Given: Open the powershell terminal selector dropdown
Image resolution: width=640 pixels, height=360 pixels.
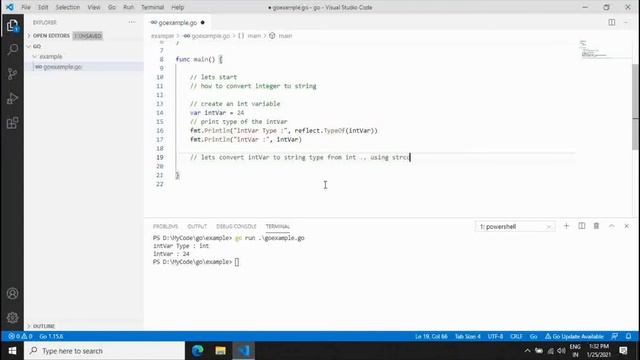Looking at the screenshot, I should pos(515,227).
